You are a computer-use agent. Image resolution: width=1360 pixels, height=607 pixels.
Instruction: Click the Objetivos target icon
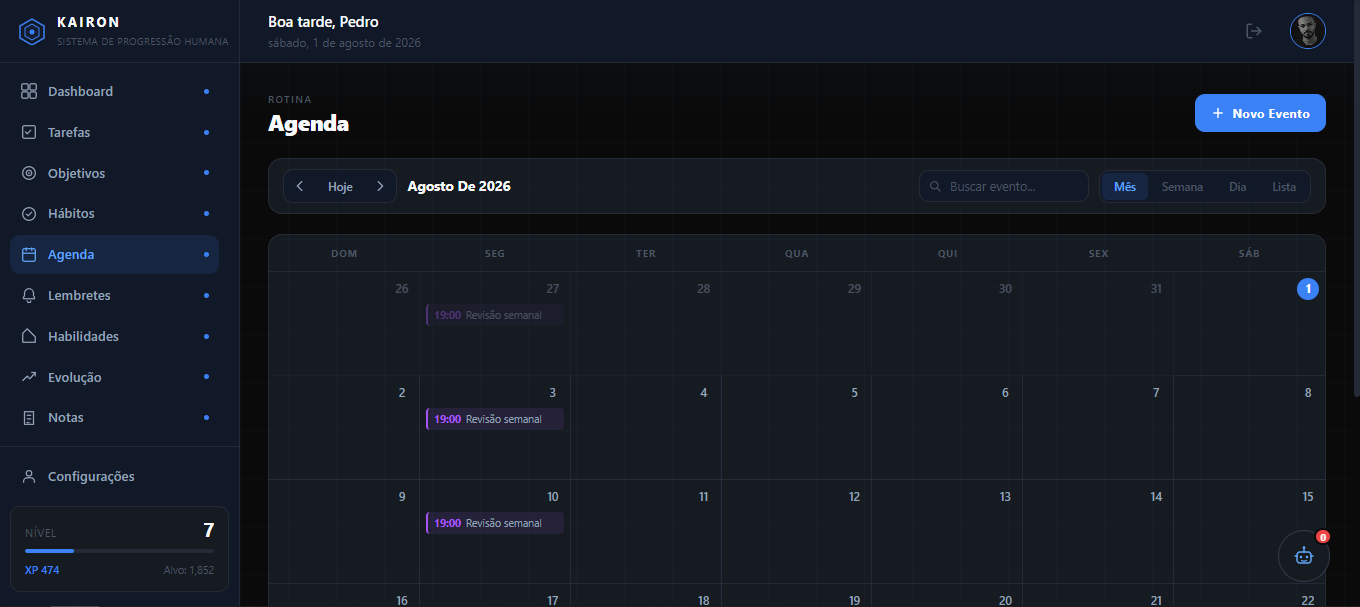tap(29, 173)
